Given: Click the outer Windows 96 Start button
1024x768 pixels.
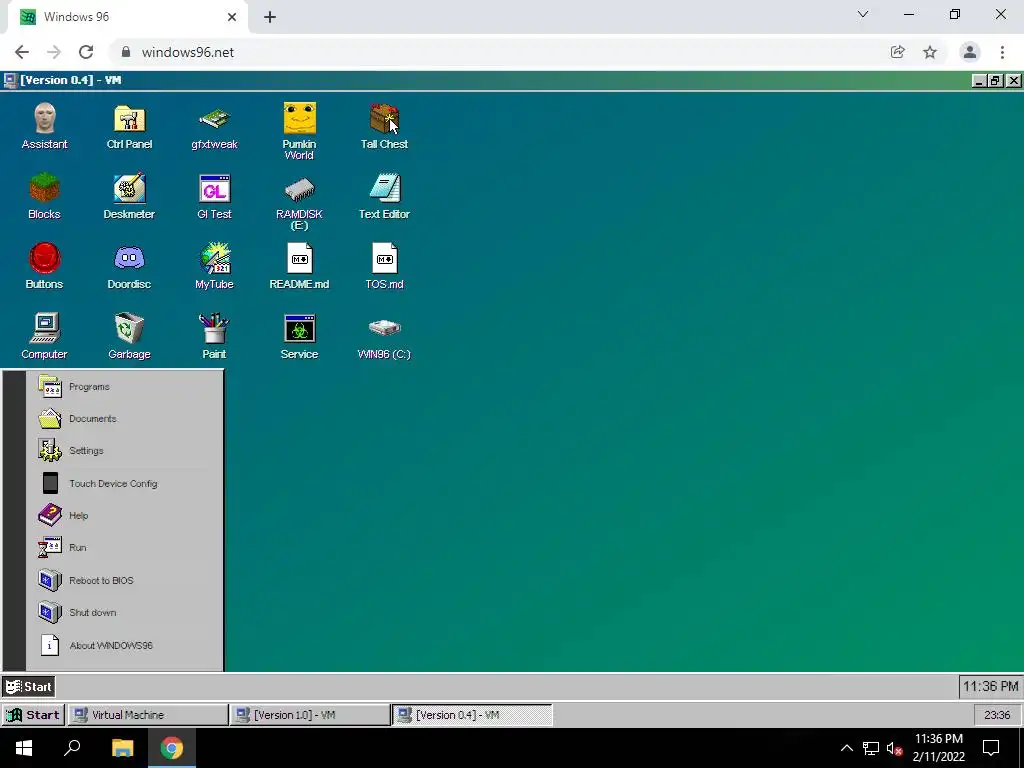Looking at the screenshot, I should coord(33,715).
